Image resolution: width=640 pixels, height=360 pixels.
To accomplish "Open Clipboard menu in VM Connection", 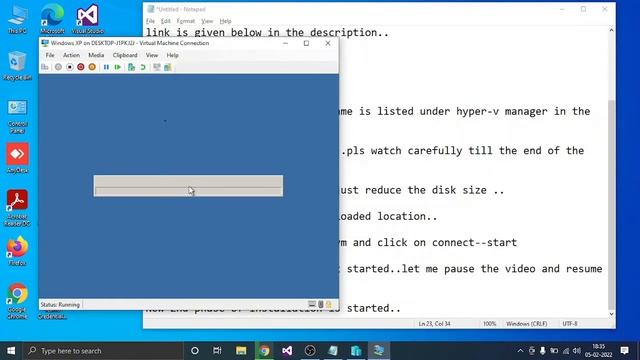I will 125,55.
